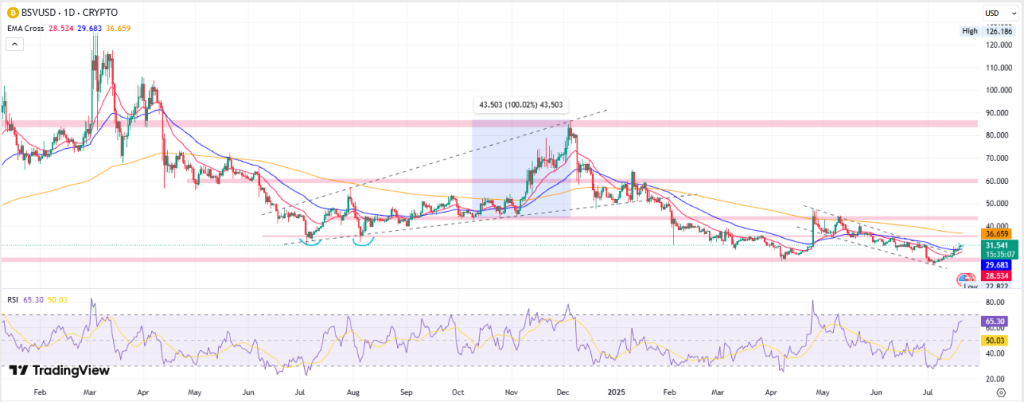
Task: Click the 100.000 price scale label
Action: pyautogui.click(x=1000, y=90)
